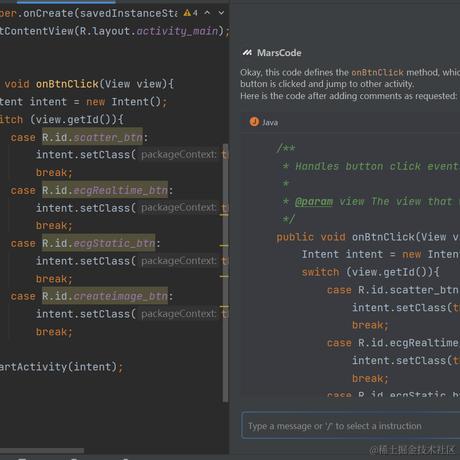Click the @param tag in generated comment
Viewport: 460px width, 460px height.
click(x=314, y=202)
